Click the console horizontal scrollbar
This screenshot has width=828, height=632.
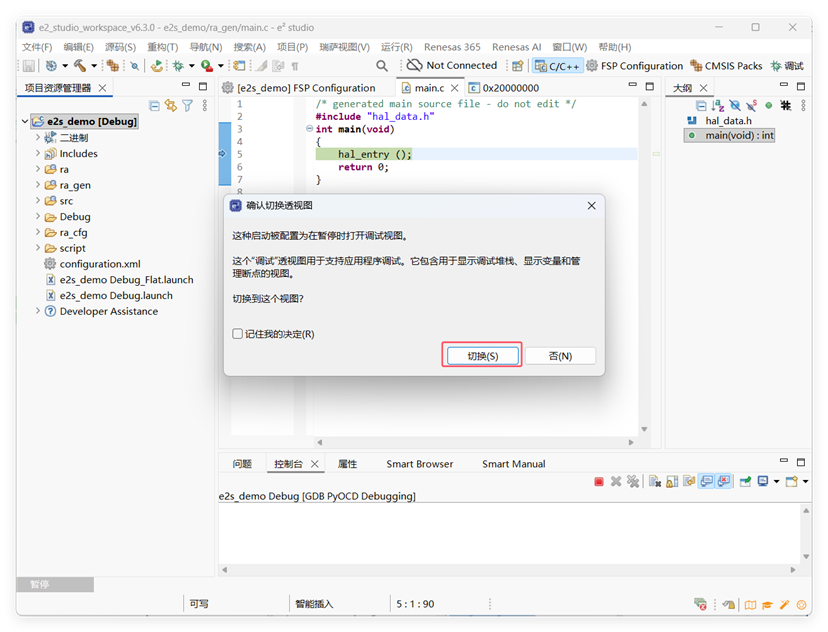510,570
